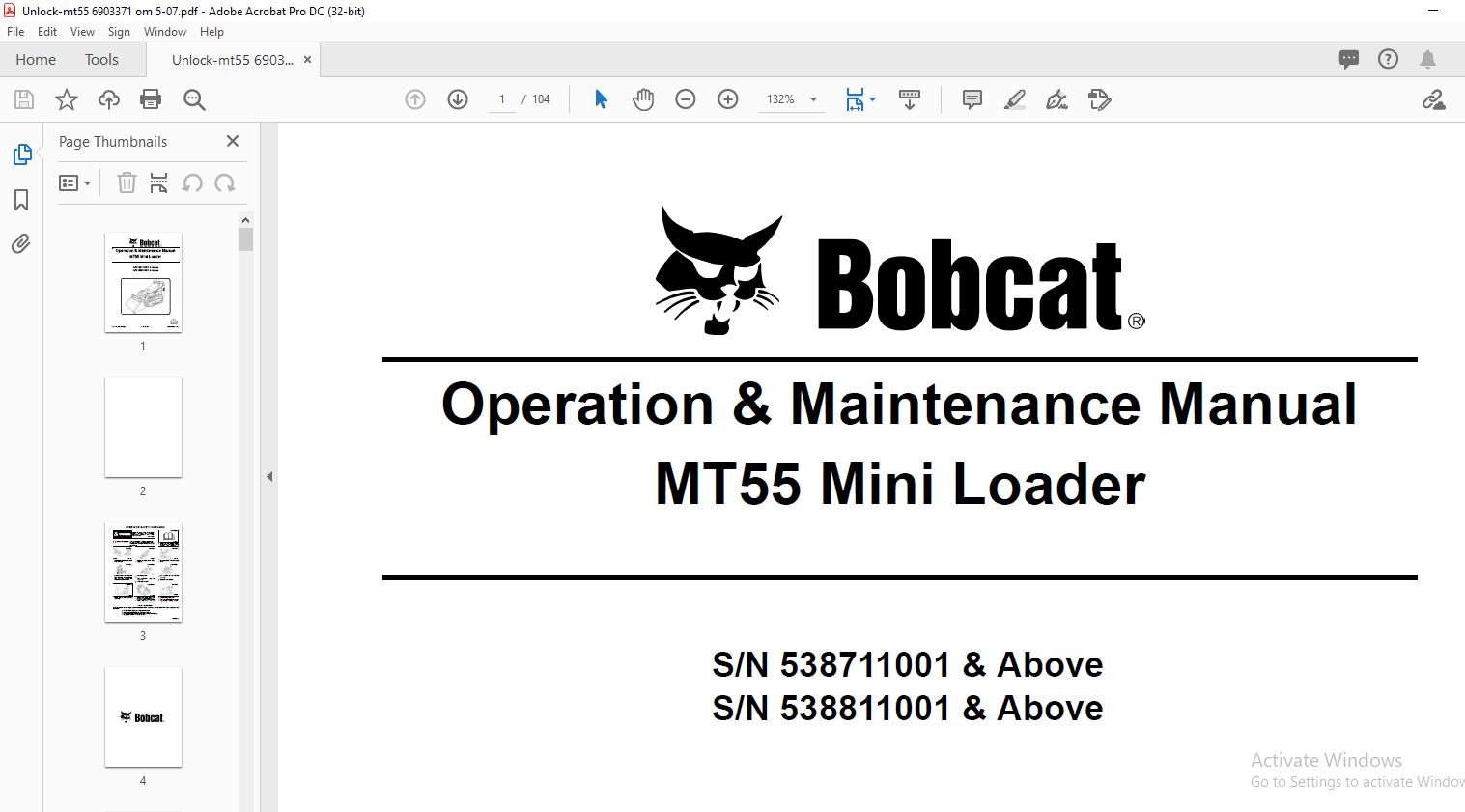1465x812 pixels.
Task: Zoom out with the minus button
Action: (x=686, y=99)
